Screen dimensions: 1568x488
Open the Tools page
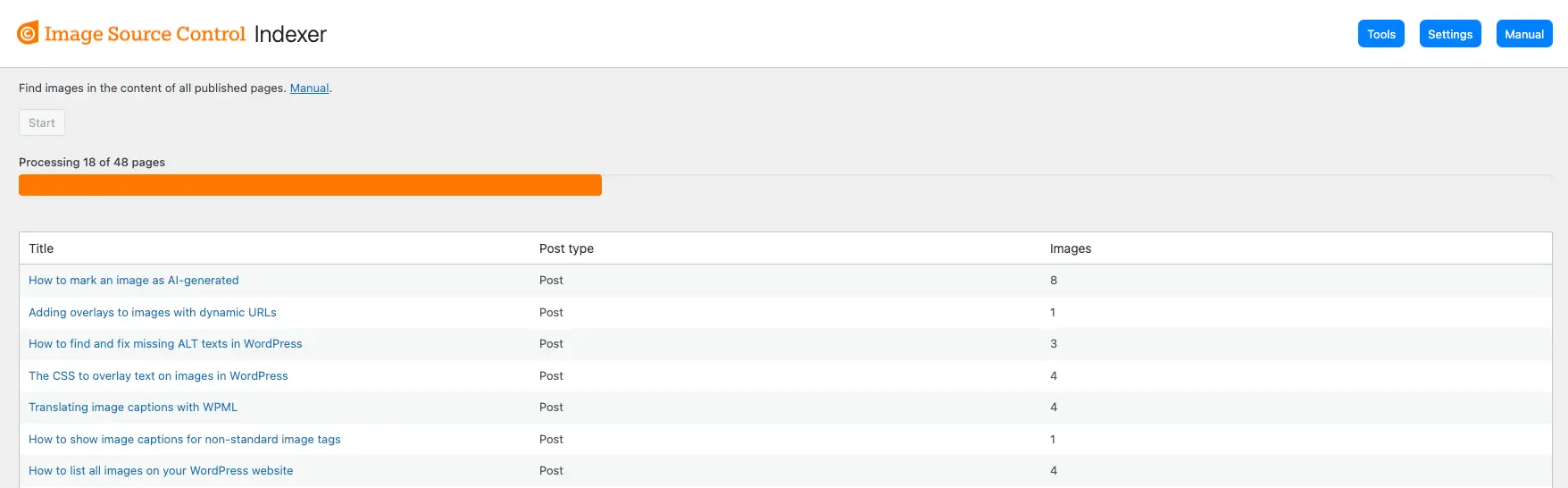[1380, 34]
